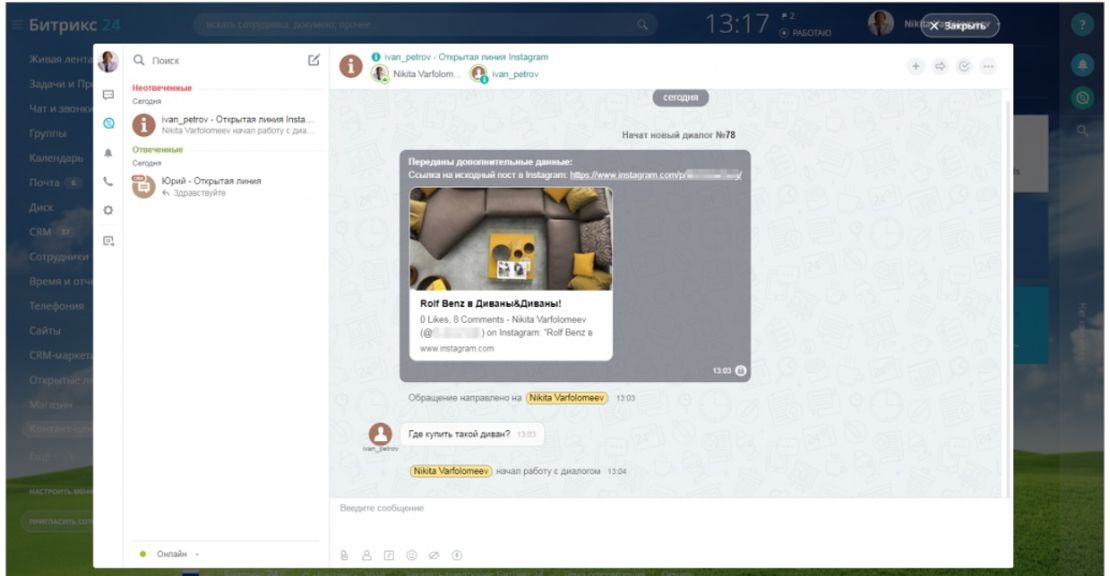
Task: Click the bottom sidebar icon below the gear
Action: click(108, 241)
